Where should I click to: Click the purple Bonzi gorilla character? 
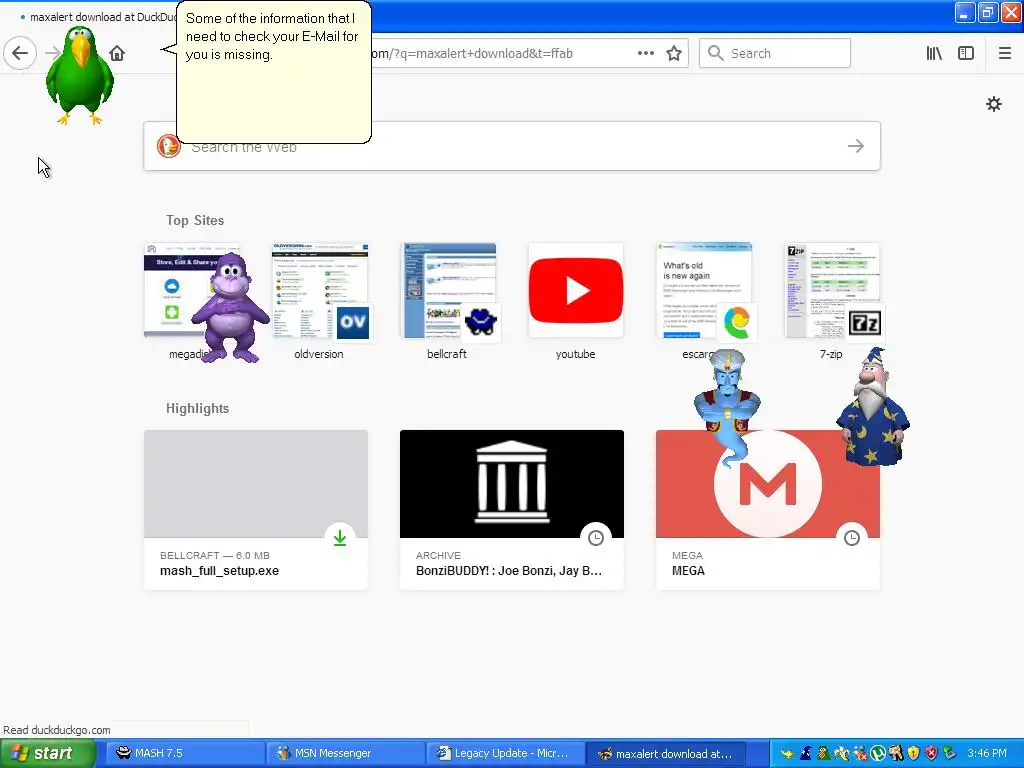click(x=230, y=307)
